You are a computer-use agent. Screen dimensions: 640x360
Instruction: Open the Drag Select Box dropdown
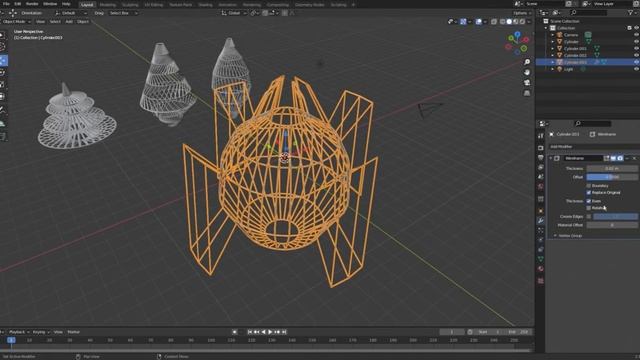[x=123, y=13]
